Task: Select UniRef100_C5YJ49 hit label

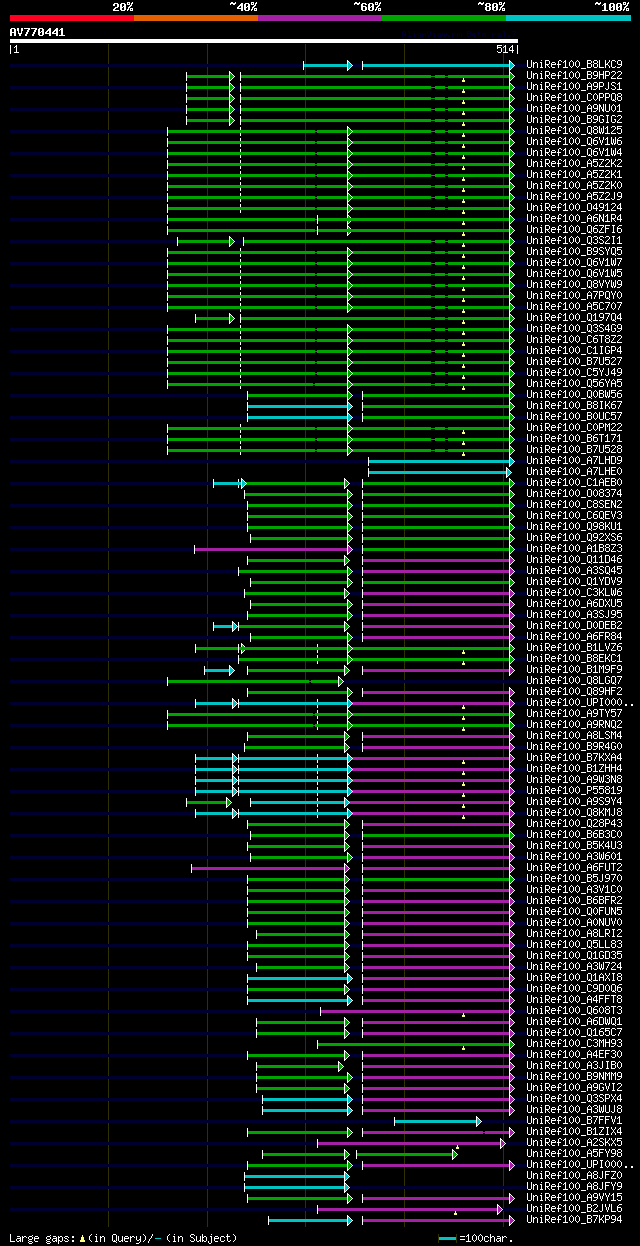Action: (574, 372)
